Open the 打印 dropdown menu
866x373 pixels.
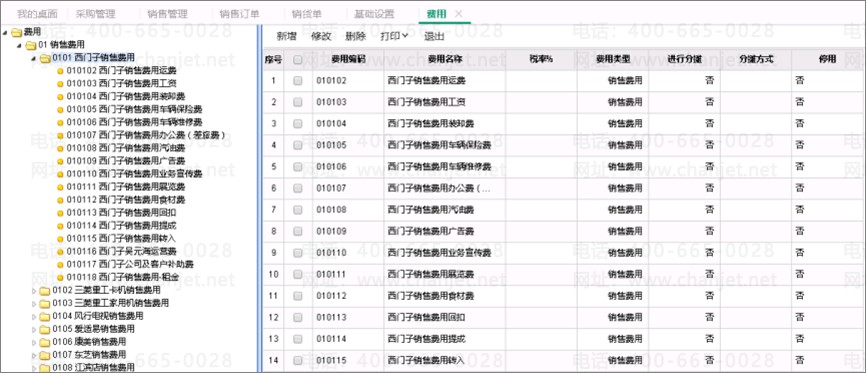[394, 36]
